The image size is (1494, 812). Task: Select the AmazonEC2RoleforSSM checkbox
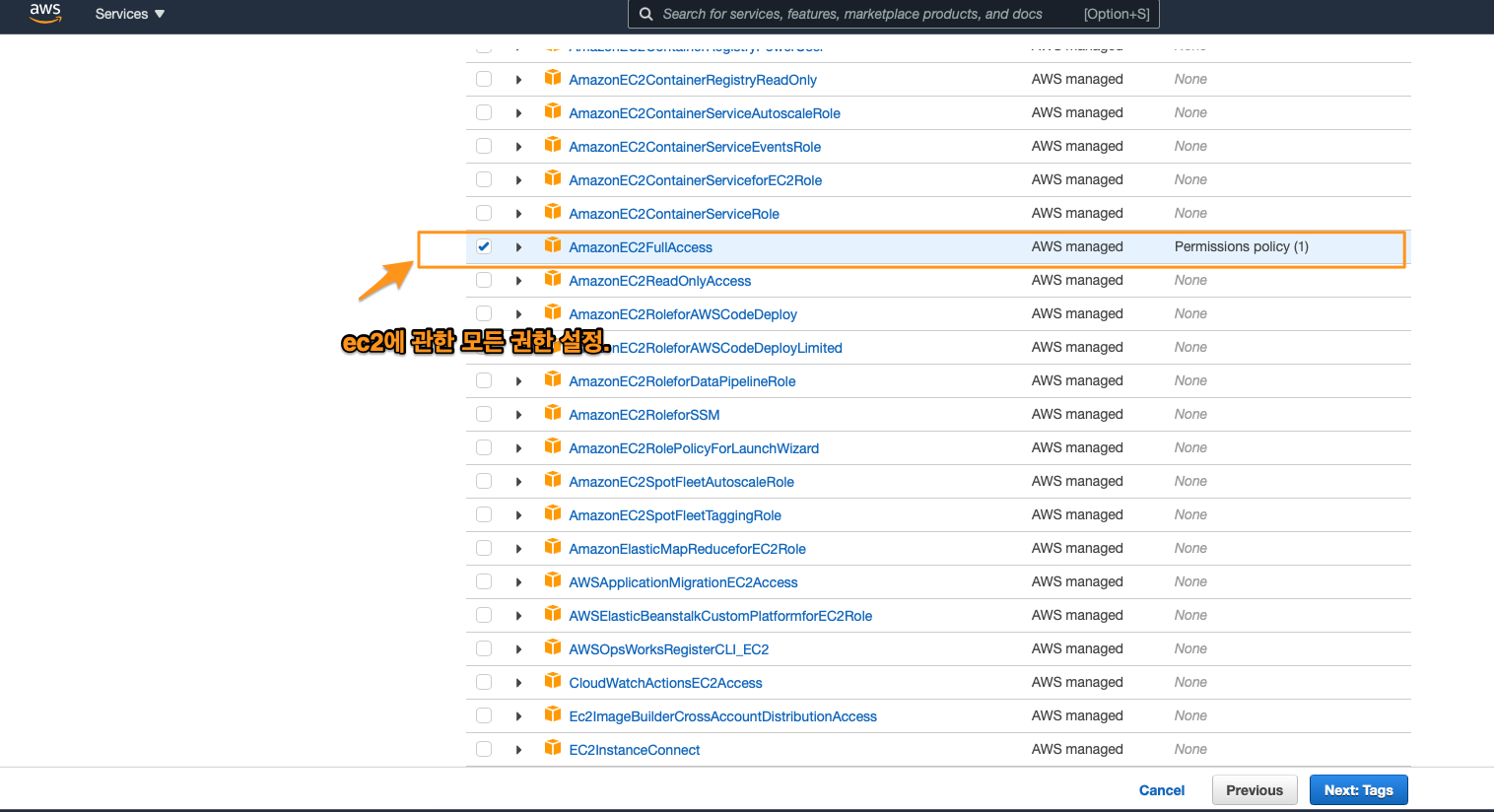[x=484, y=414]
